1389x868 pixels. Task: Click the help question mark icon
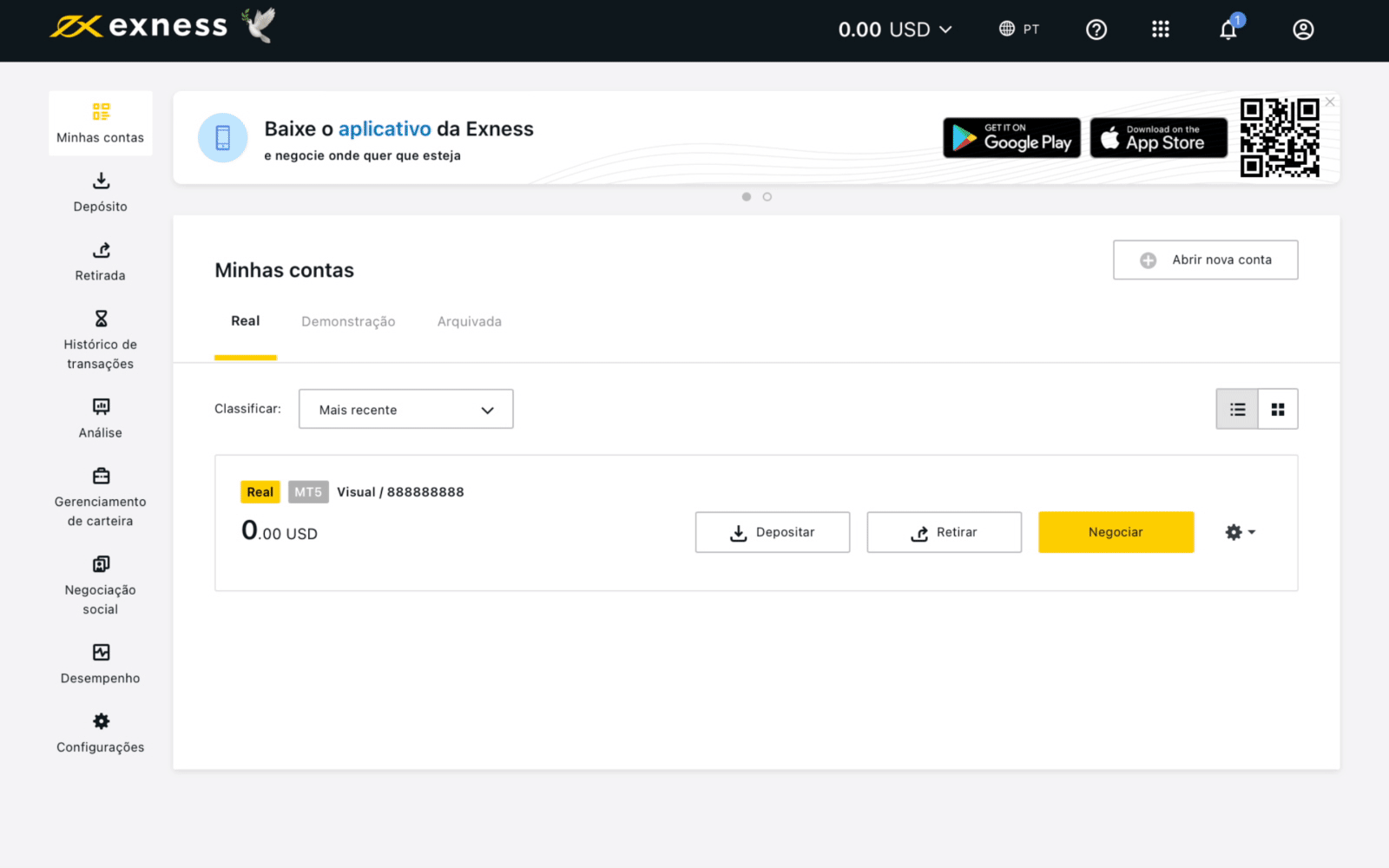[x=1096, y=30]
